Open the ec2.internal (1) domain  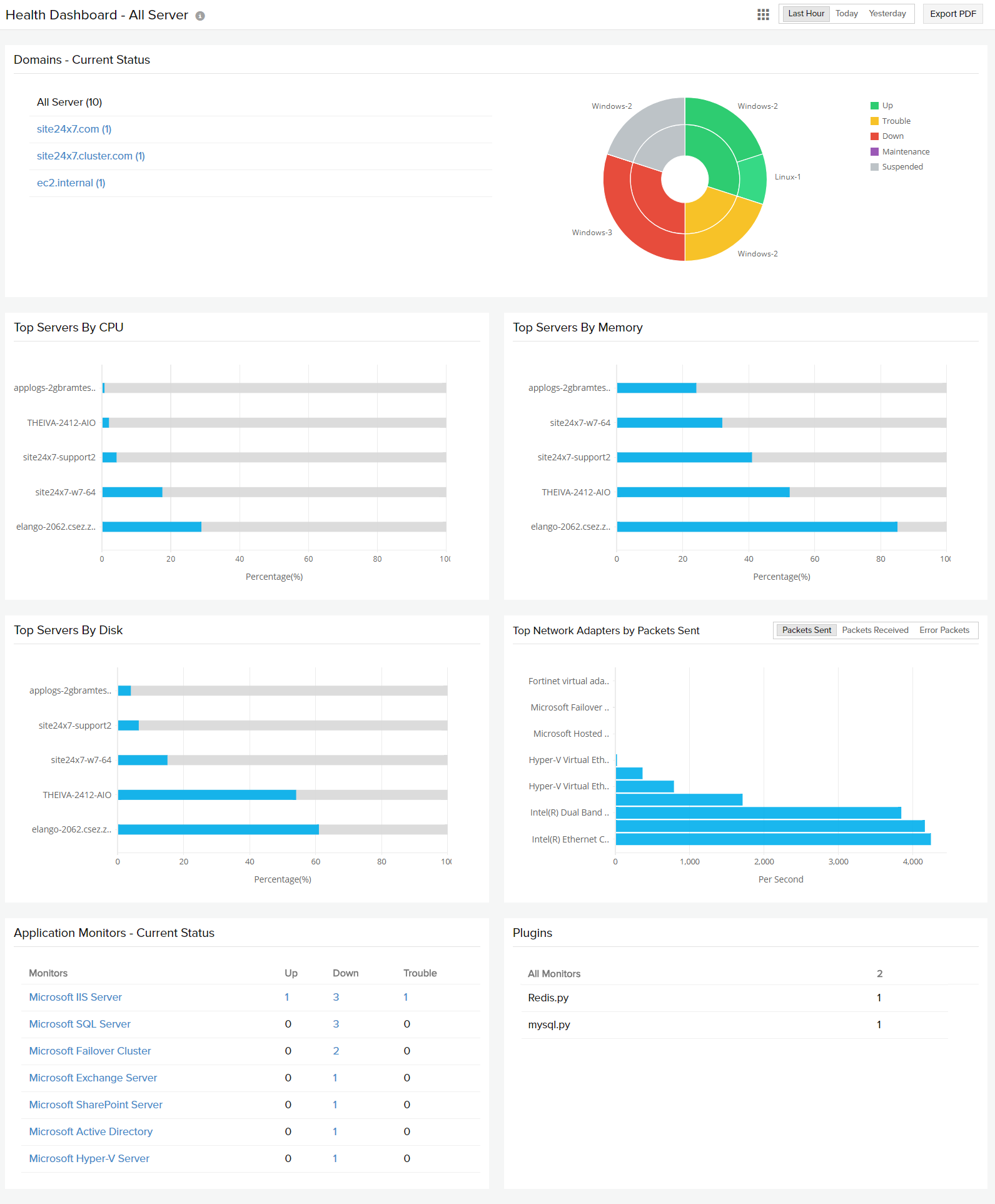[x=71, y=183]
